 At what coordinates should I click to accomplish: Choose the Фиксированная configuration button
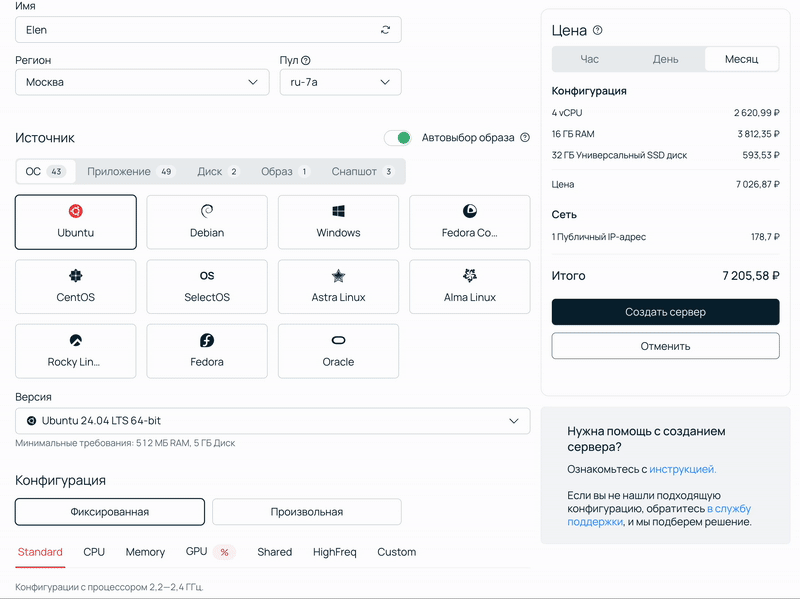(x=110, y=512)
